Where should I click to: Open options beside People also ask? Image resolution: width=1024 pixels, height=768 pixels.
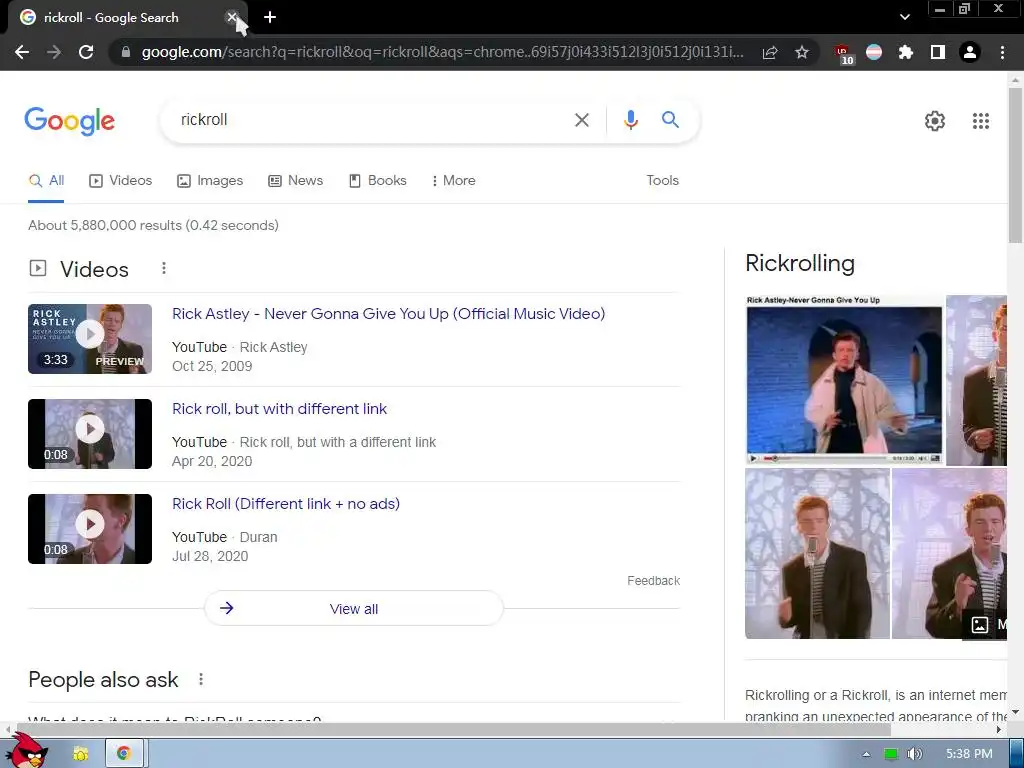(201, 679)
